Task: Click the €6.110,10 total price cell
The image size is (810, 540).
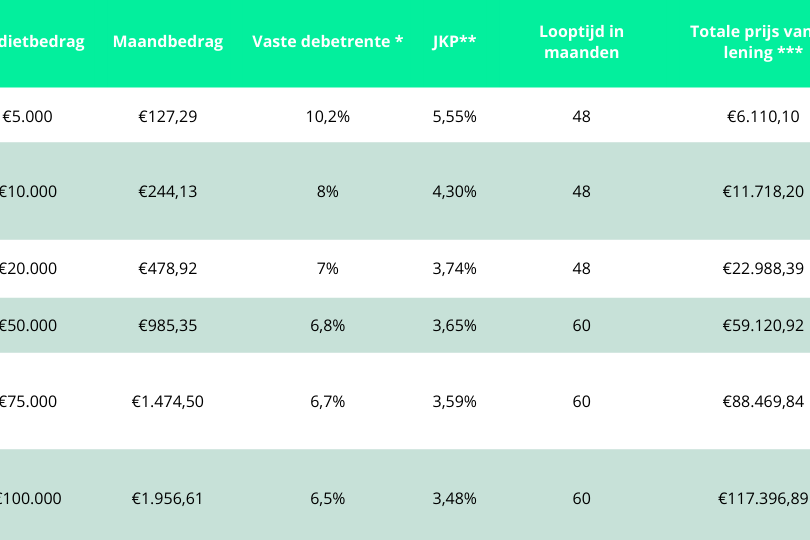Action: [763, 116]
